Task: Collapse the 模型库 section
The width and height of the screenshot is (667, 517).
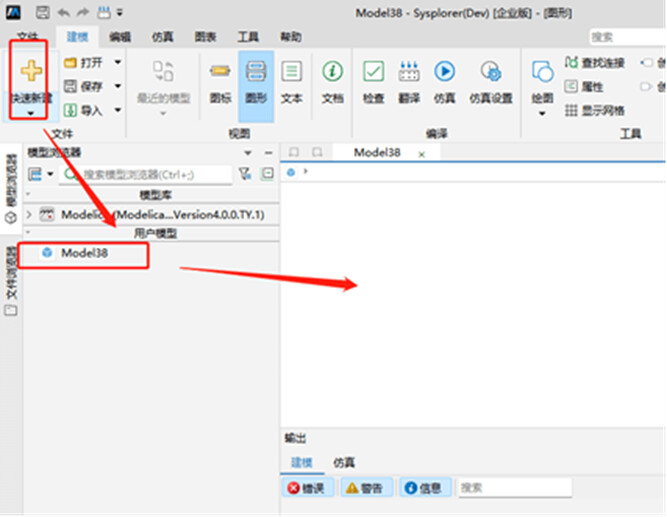Action: click(29, 194)
